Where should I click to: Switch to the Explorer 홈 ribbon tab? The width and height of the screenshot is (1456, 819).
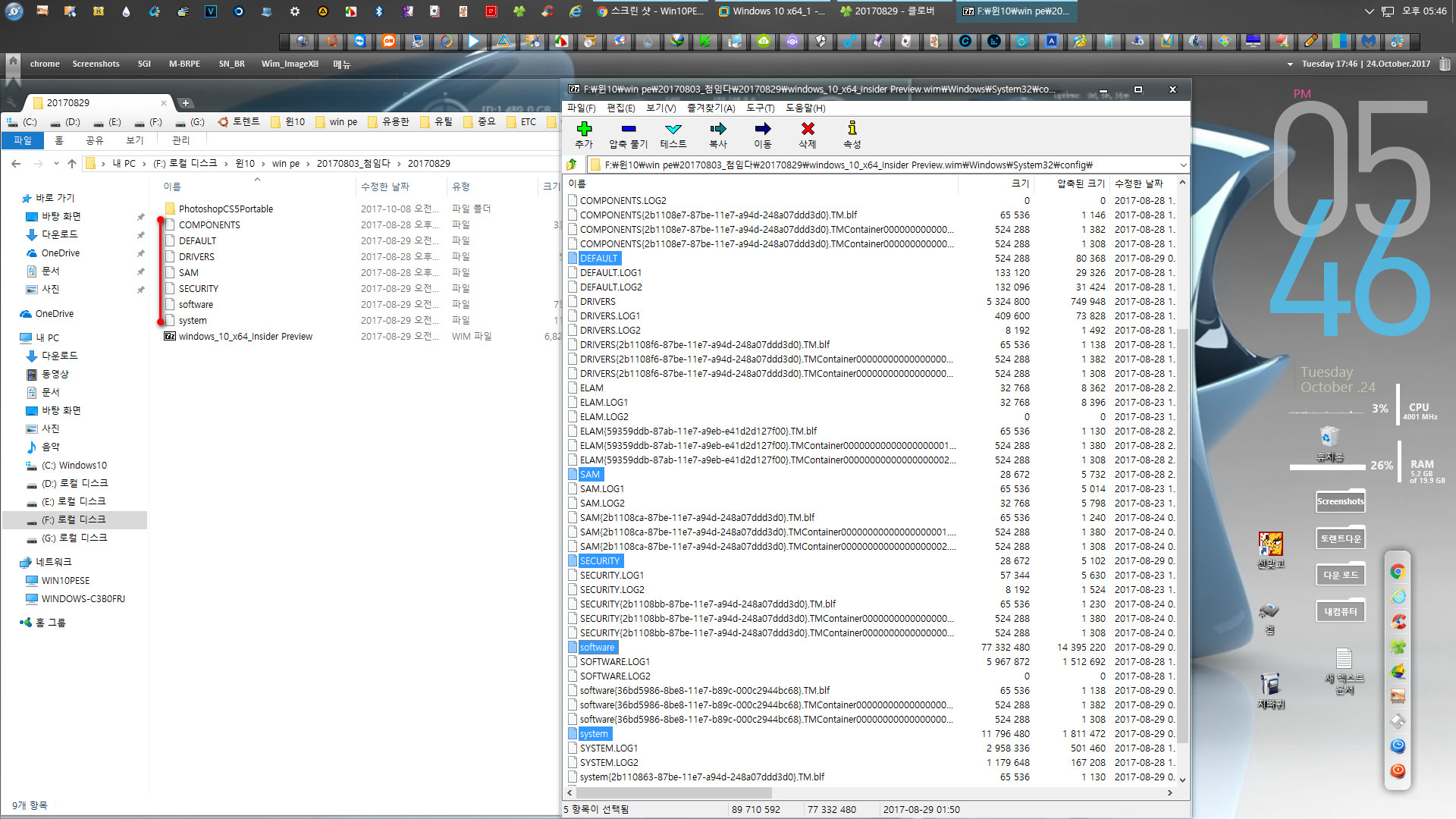(x=59, y=140)
